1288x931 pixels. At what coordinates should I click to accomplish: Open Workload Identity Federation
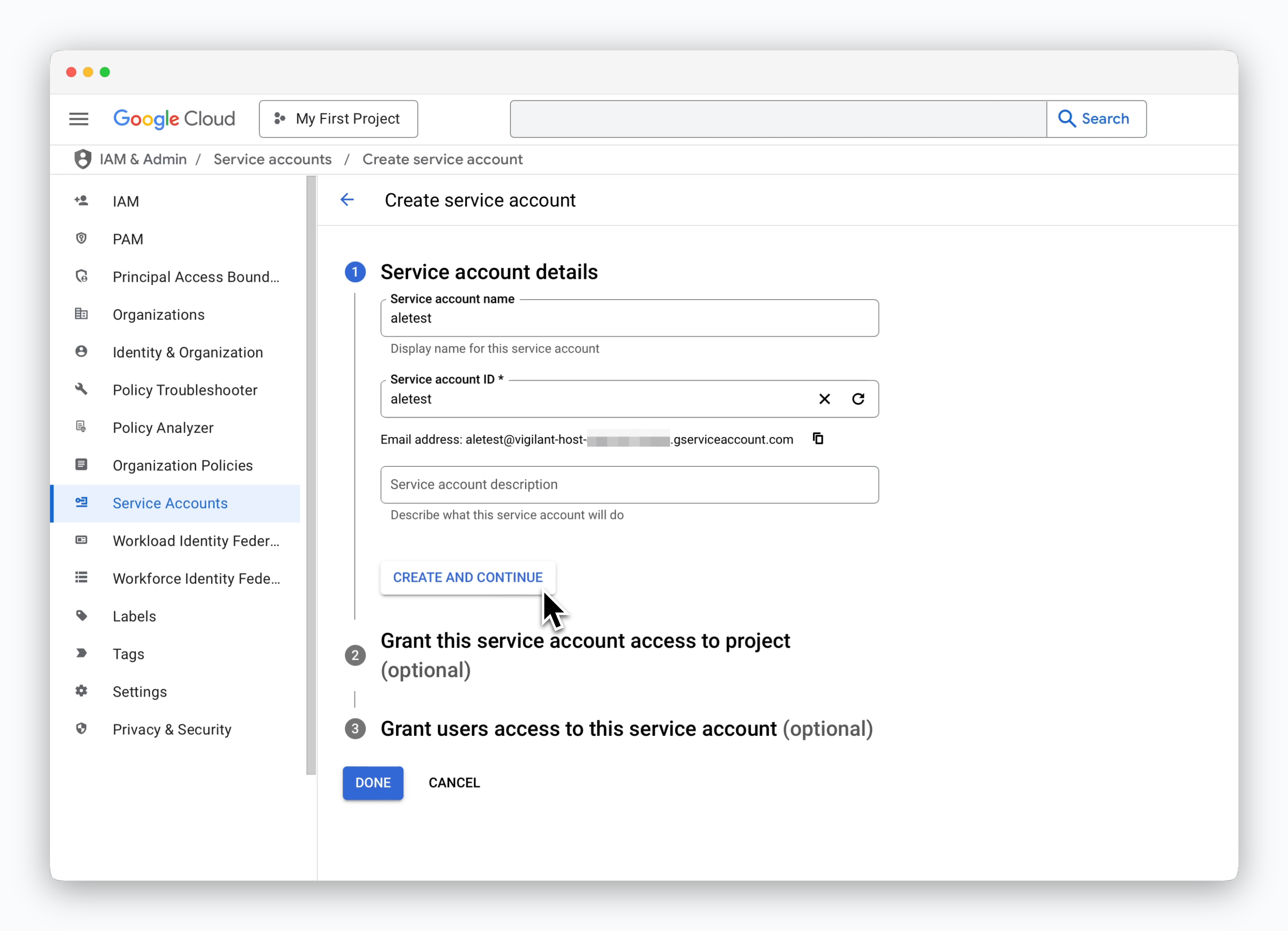pyautogui.click(x=175, y=541)
